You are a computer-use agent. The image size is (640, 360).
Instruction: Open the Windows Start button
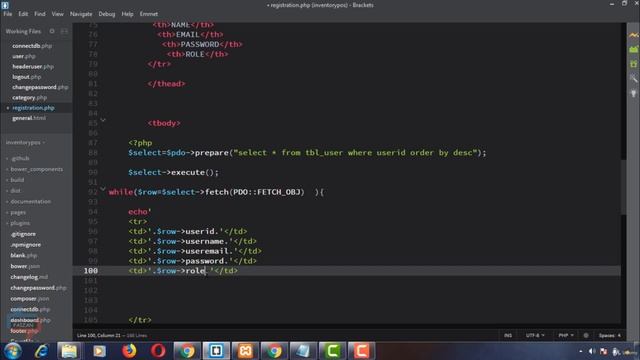[x=12, y=351]
